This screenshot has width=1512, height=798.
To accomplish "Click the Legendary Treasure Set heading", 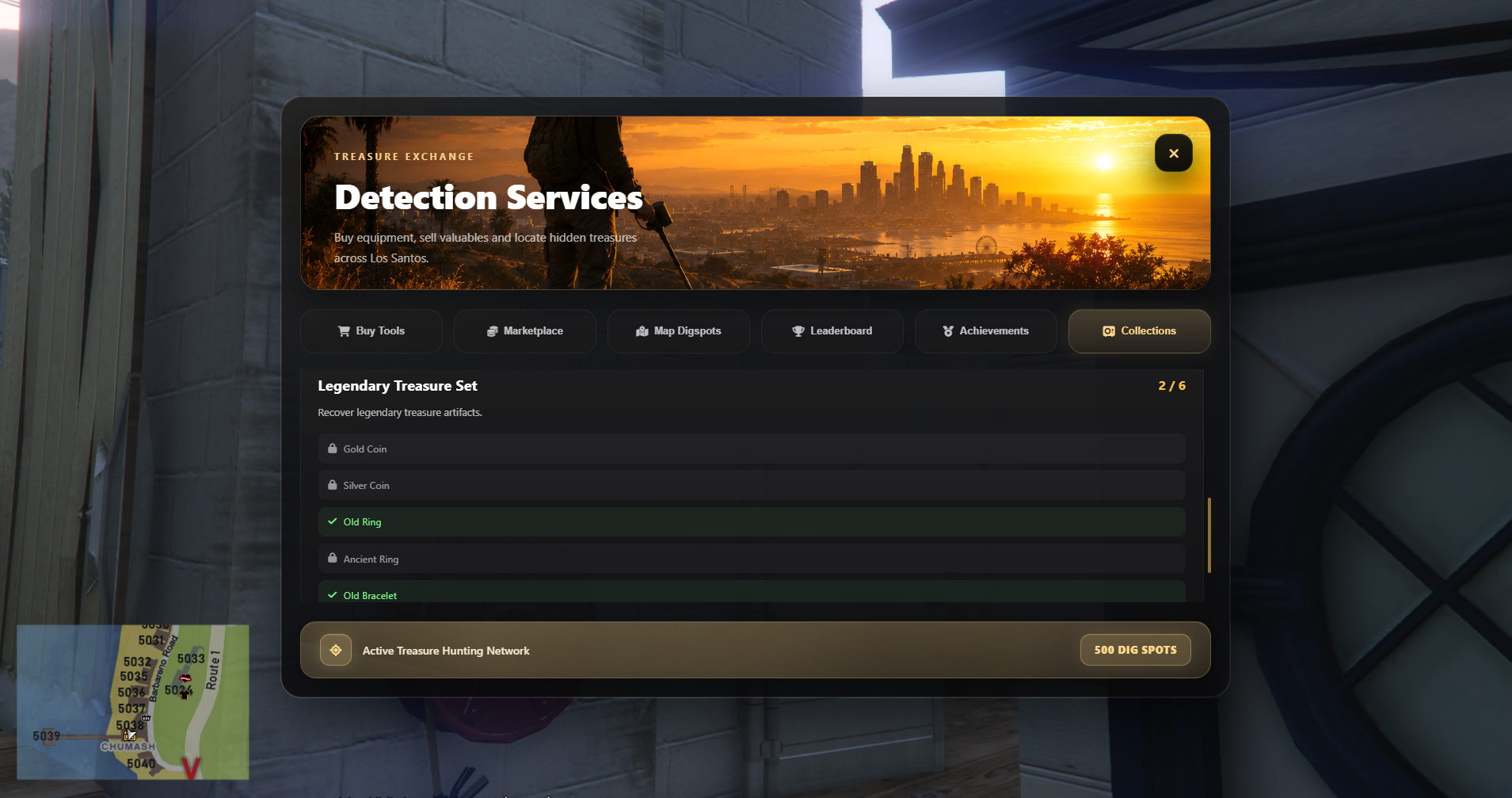I will click(x=398, y=386).
